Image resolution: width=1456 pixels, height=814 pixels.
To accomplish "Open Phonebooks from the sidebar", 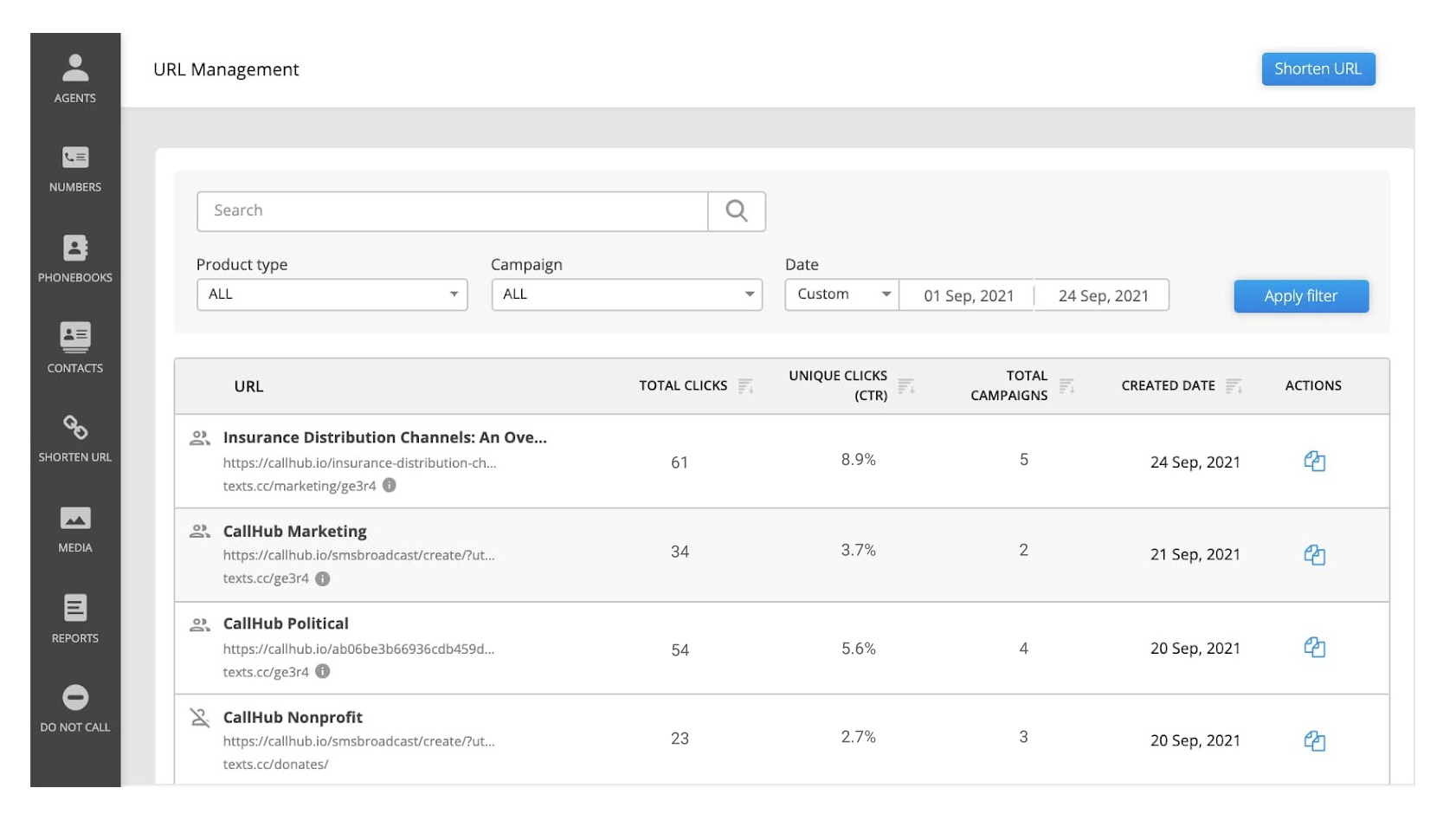I will click(75, 259).
